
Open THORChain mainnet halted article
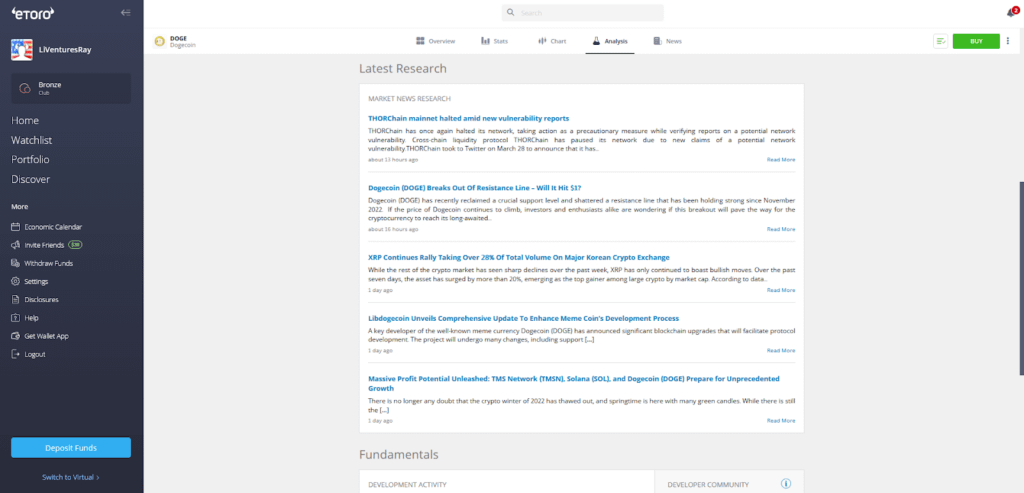(x=468, y=118)
